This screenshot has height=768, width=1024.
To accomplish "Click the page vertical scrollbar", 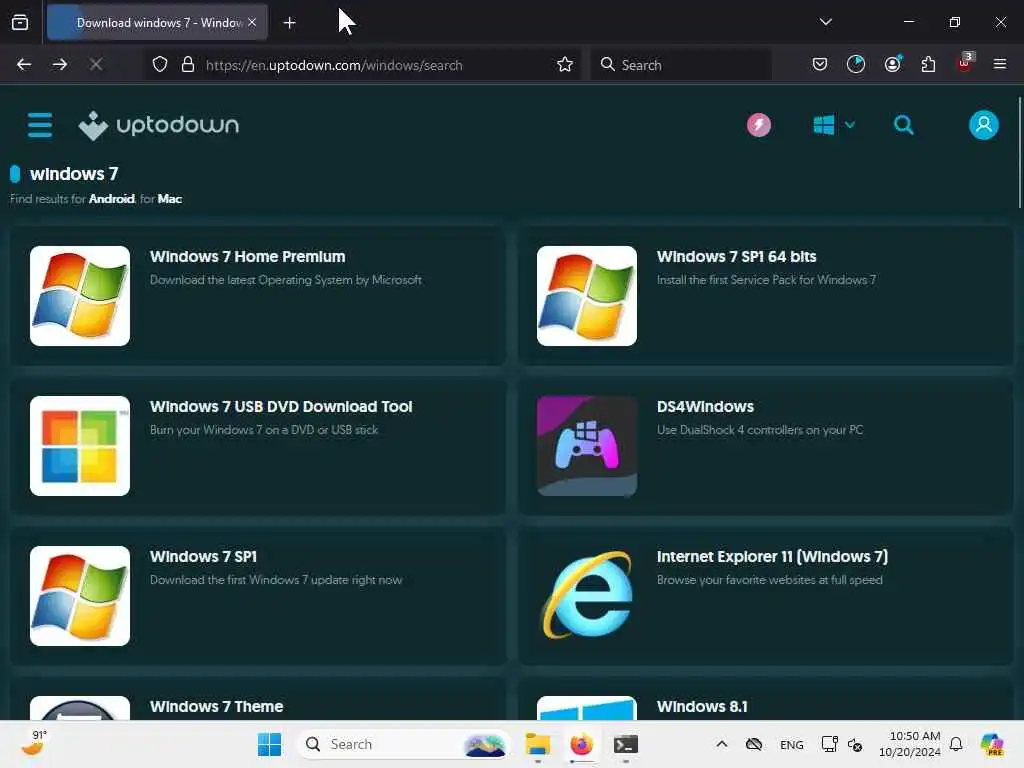I will coord(1019,152).
